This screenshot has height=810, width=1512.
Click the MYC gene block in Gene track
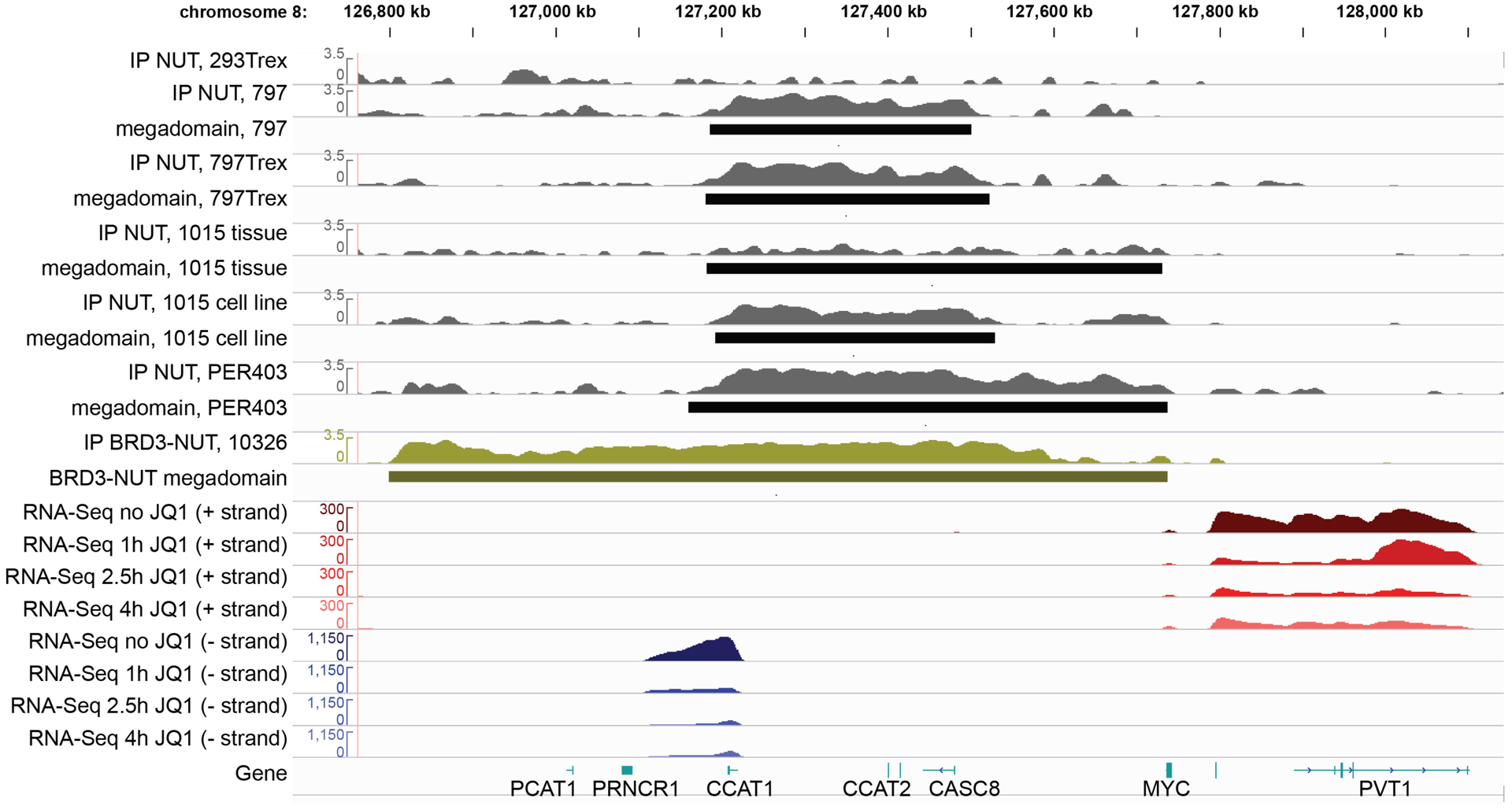(x=1169, y=770)
